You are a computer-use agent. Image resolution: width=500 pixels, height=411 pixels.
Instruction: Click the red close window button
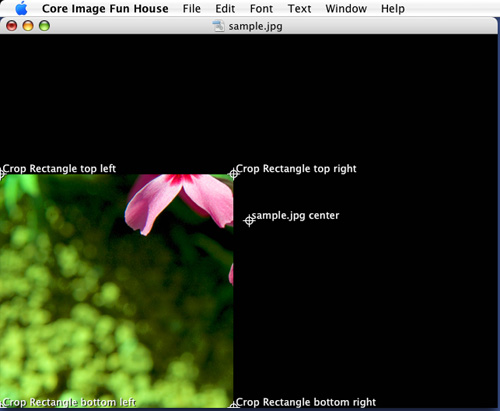click(x=12, y=26)
